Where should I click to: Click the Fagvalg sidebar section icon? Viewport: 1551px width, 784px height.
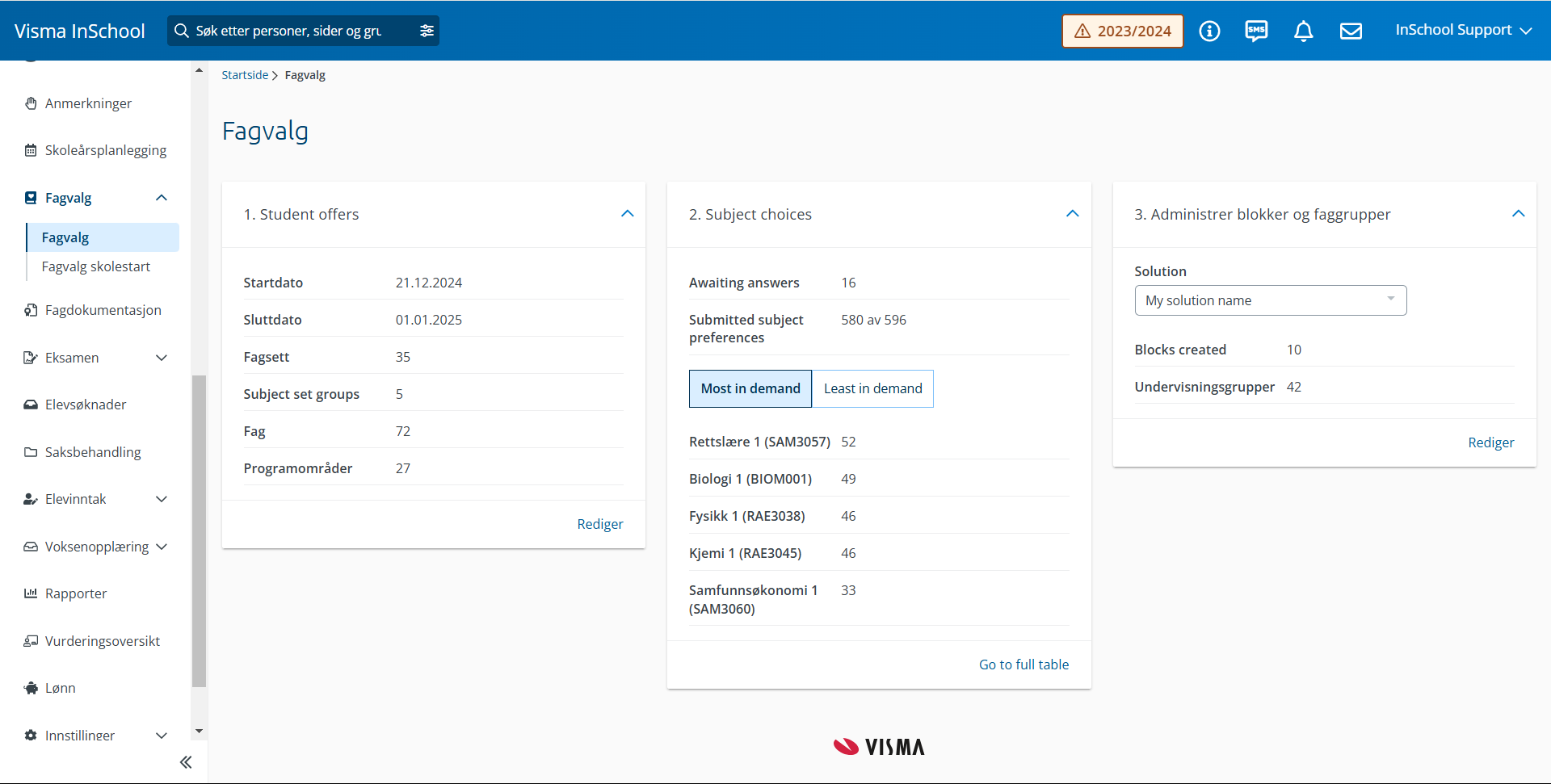coord(31,198)
